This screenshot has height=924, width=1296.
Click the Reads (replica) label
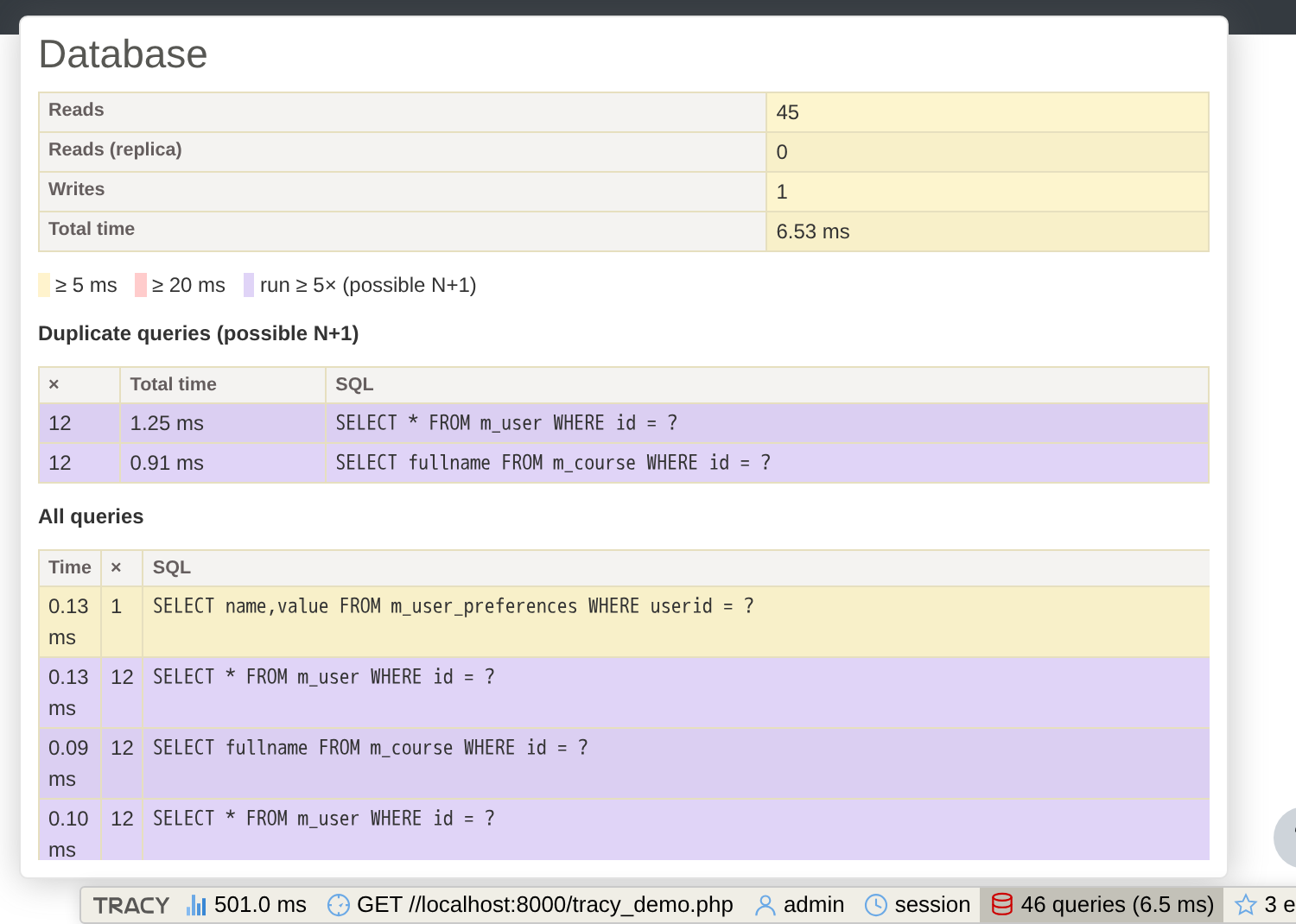coord(115,149)
